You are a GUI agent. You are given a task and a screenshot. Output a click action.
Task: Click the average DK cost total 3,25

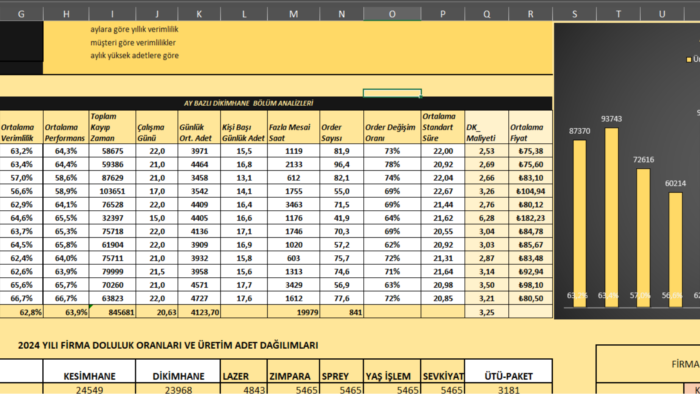point(487,312)
